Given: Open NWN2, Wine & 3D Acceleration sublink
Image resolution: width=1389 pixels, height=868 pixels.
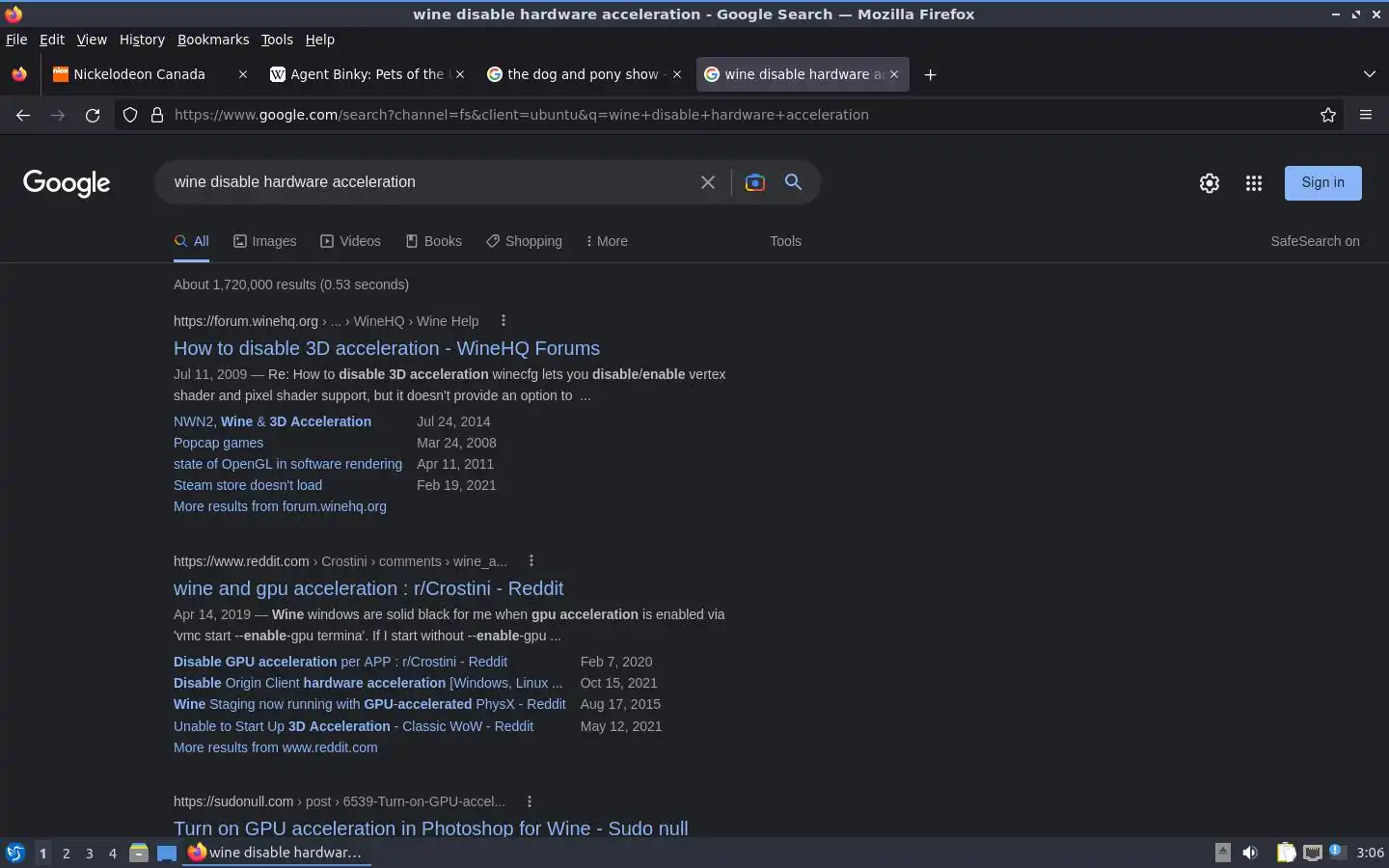Looking at the screenshot, I should coord(272,421).
